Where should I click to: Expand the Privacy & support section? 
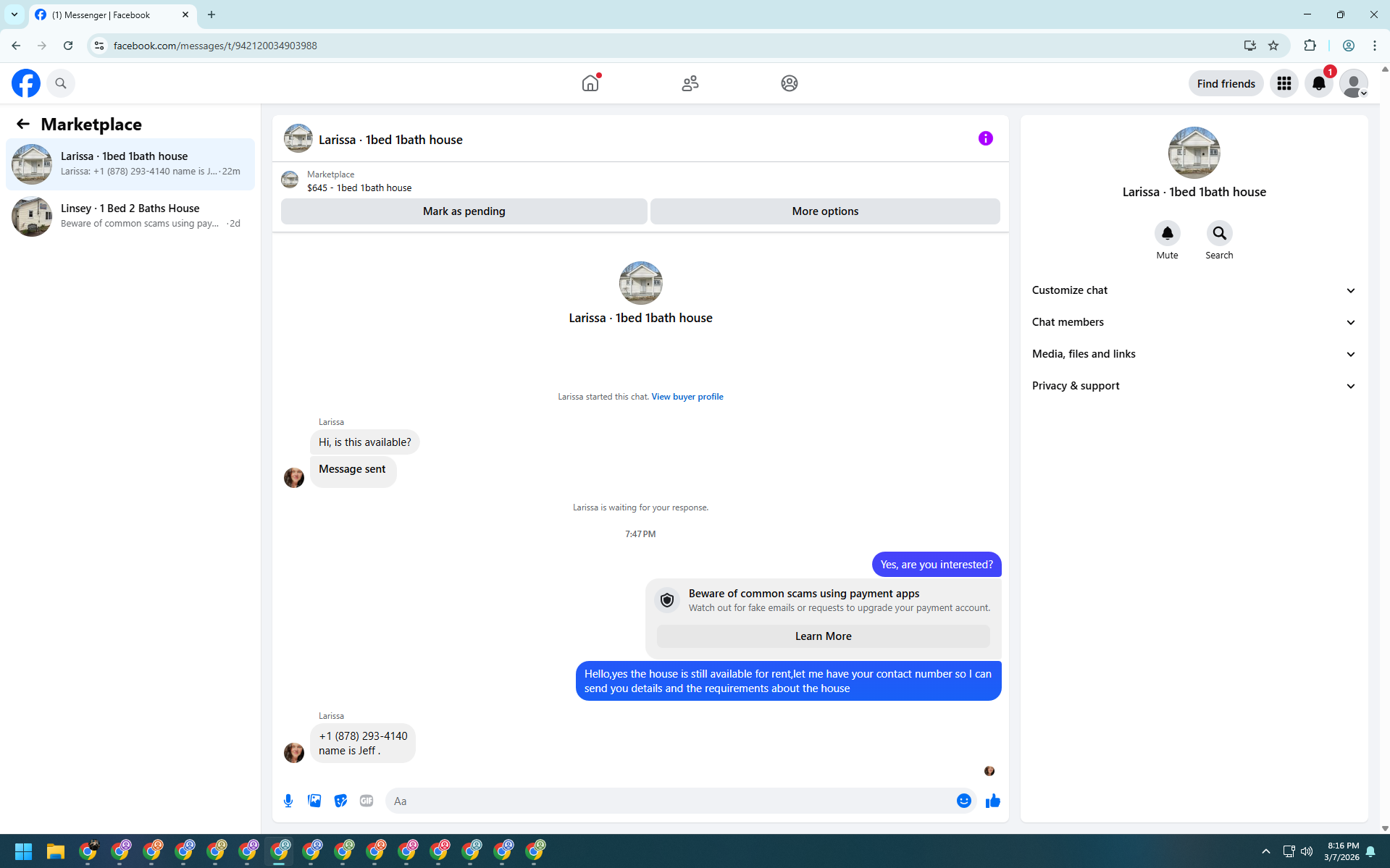tap(1194, 386)
